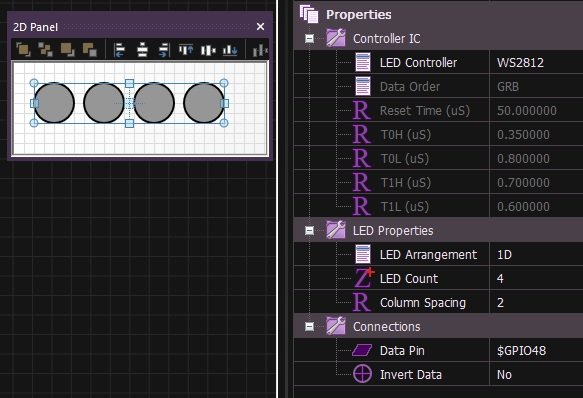Click the circle icon beside Invert Data

click(x=362, y=373)
